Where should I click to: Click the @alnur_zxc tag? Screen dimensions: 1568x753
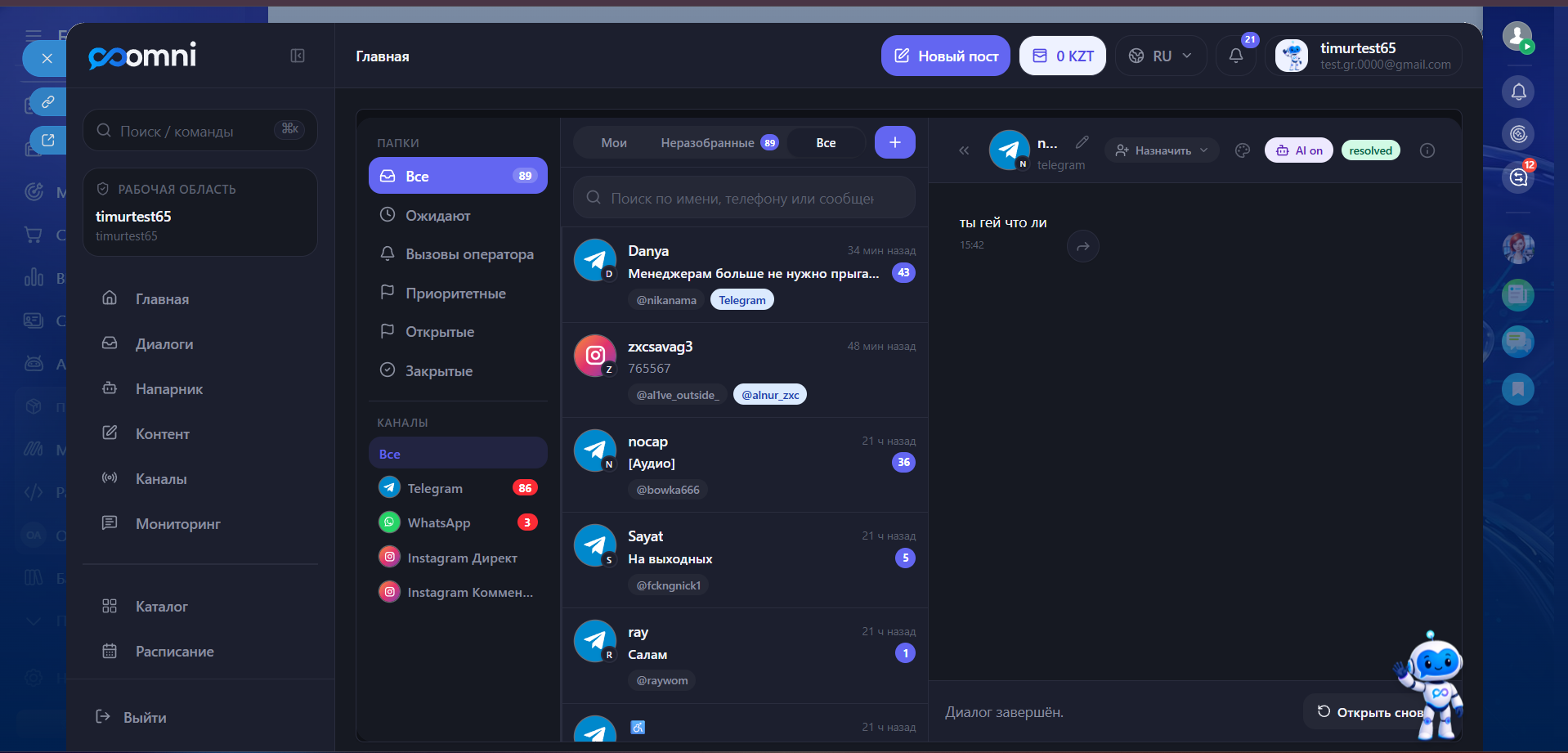(770, 395)
